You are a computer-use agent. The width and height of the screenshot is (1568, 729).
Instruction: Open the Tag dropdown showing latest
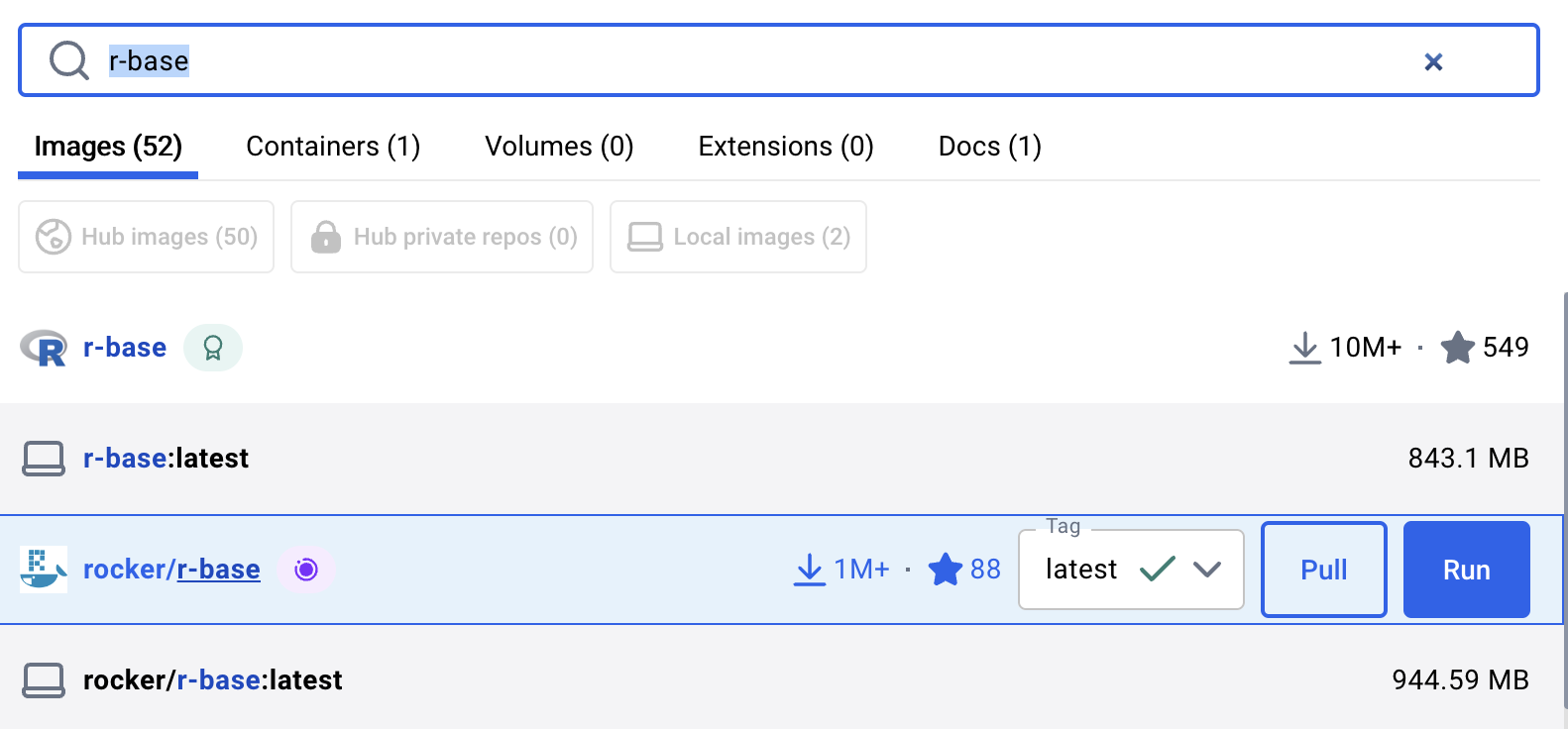1131,570
